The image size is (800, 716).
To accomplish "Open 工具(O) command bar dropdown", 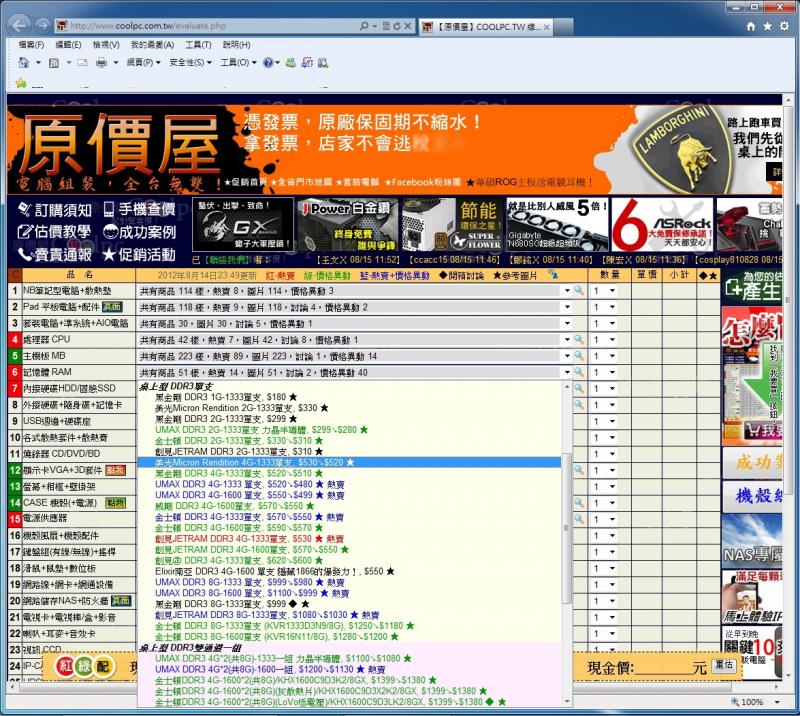I will click(x=238, y=62).
